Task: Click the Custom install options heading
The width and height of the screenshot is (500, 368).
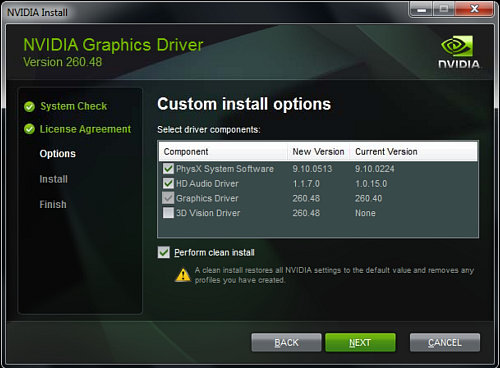Action: coord(244,104)
